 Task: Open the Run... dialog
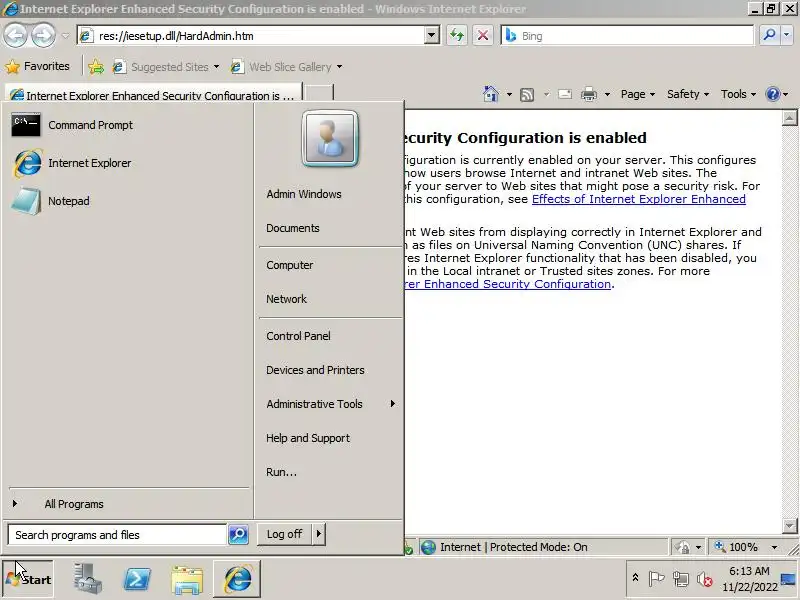tap(281, 472)
